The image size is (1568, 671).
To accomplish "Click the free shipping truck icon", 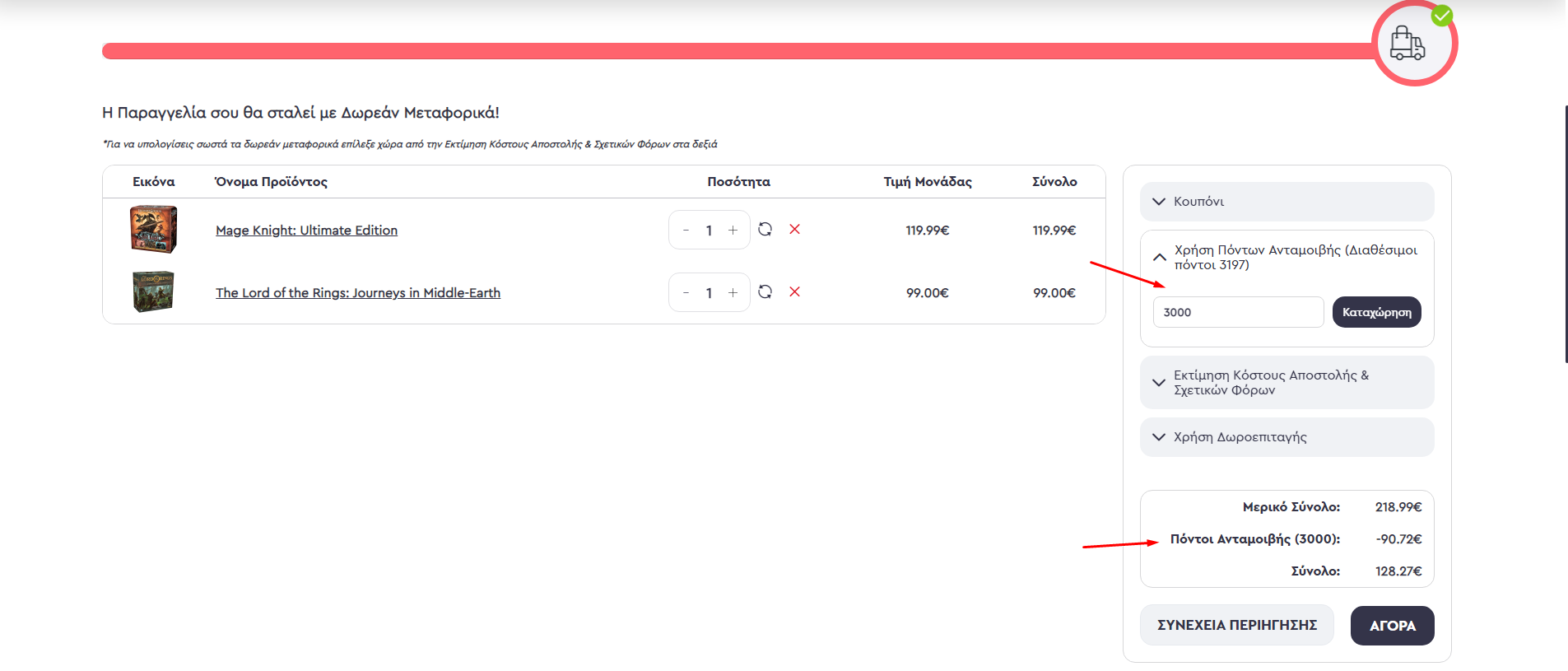I will 1407,44.
